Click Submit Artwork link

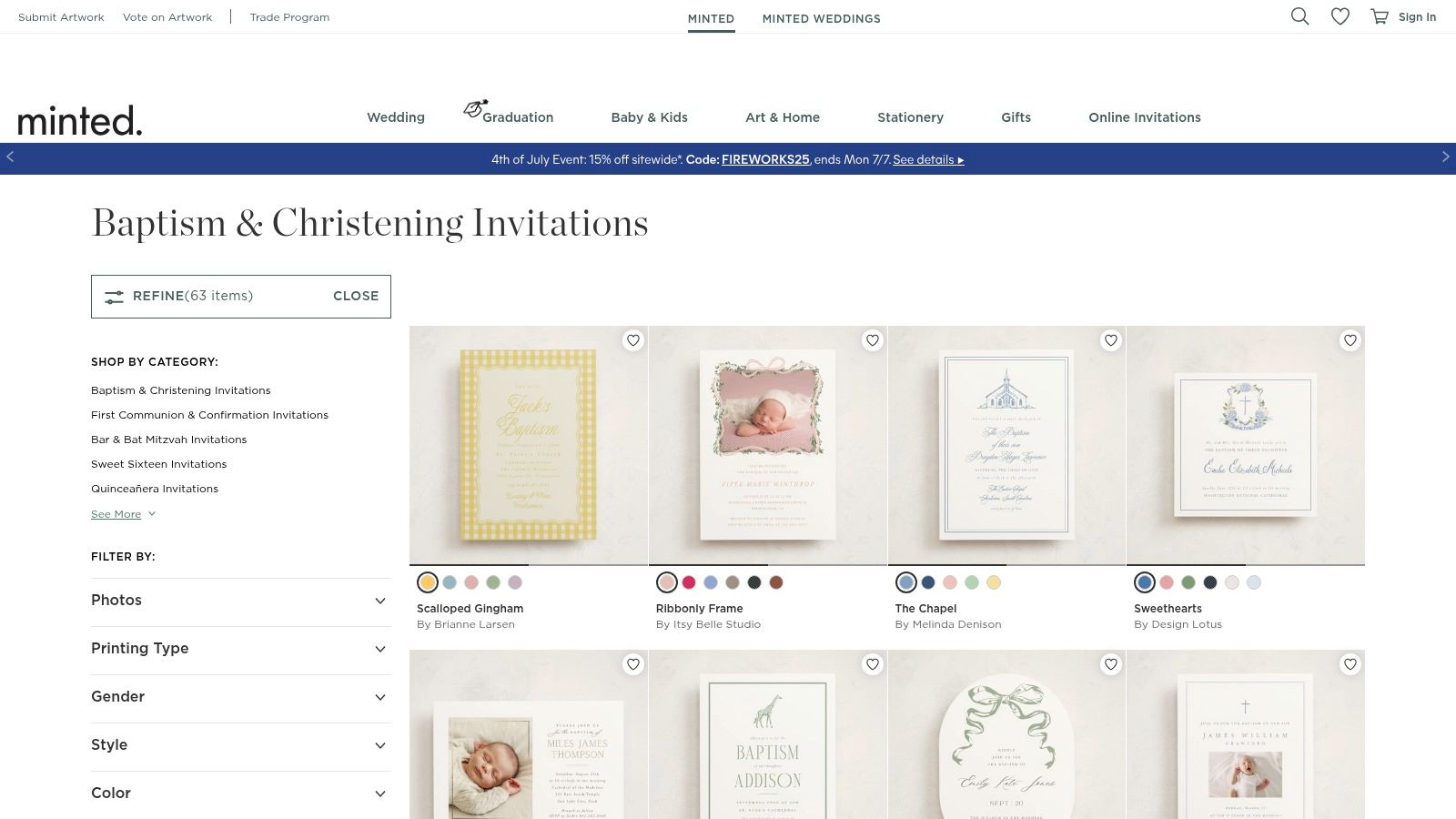pyautogui.click(x=61, y=17)
